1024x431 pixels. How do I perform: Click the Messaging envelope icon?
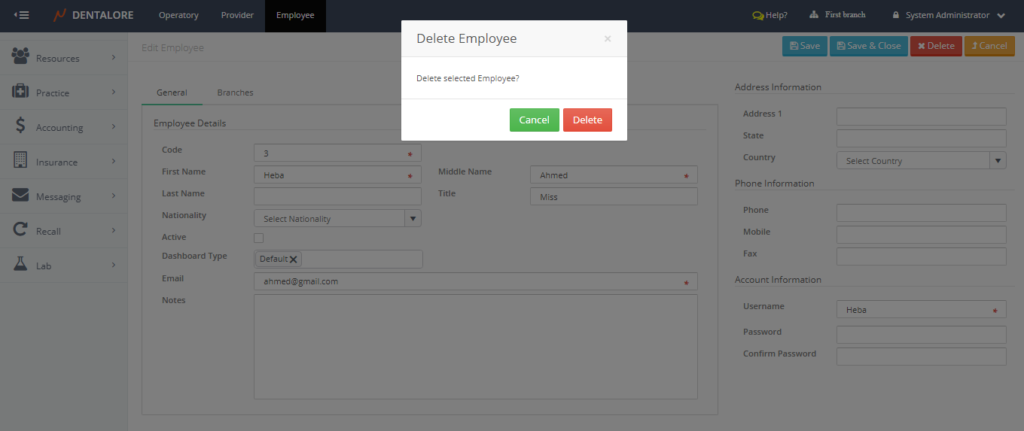pyautogui.click(x=20, y=196)
